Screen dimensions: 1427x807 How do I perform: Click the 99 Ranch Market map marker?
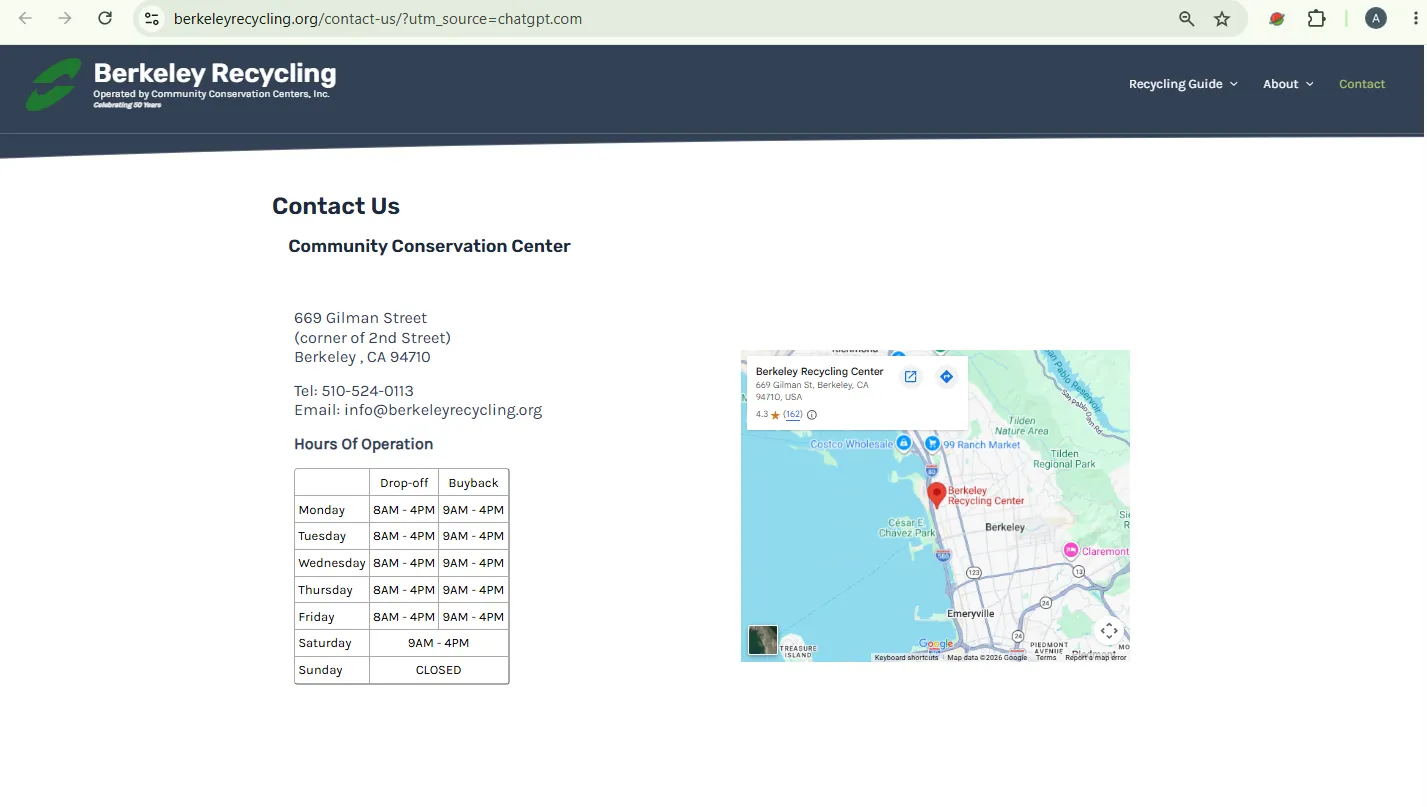[x=932, y=443]
